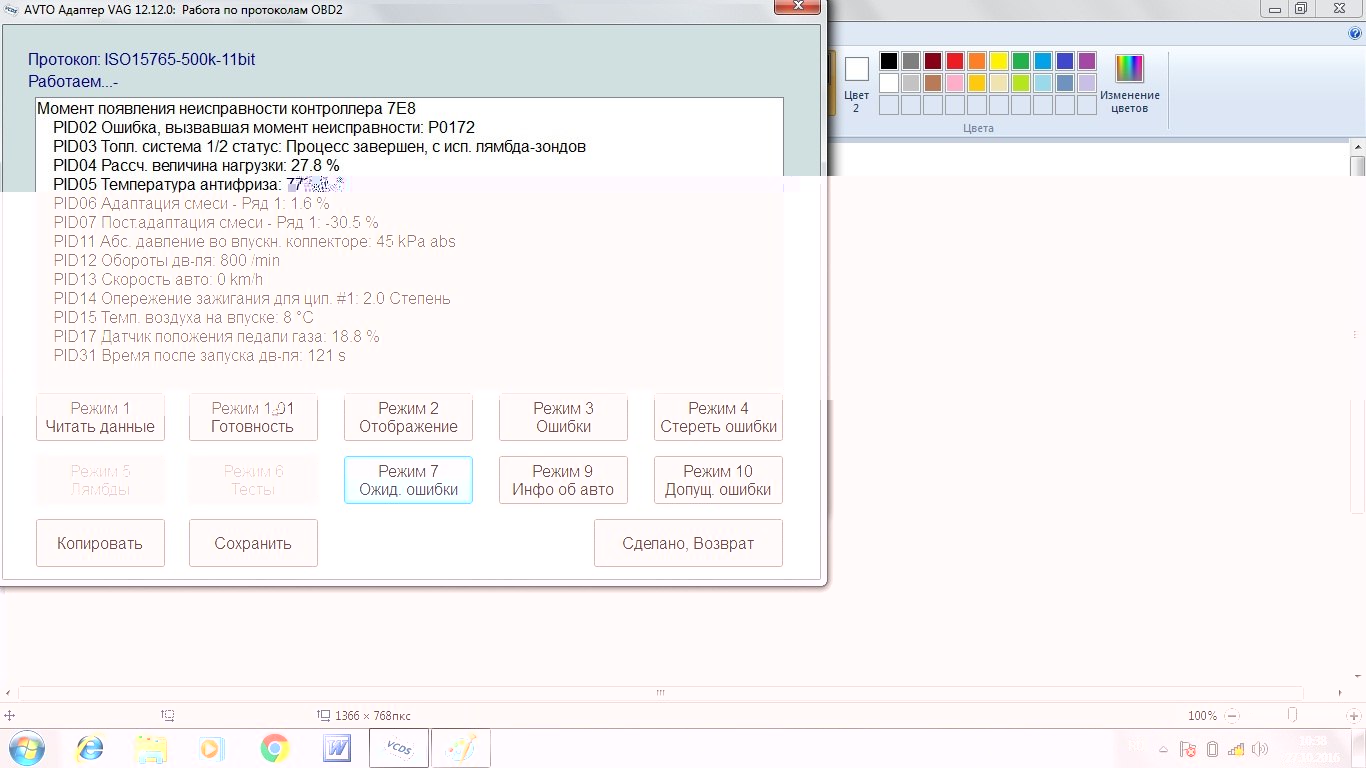The width and height of the screenshot is (1366, 768).
Task: Select Режим 2 Отображение mode
Action: [408, 418]
